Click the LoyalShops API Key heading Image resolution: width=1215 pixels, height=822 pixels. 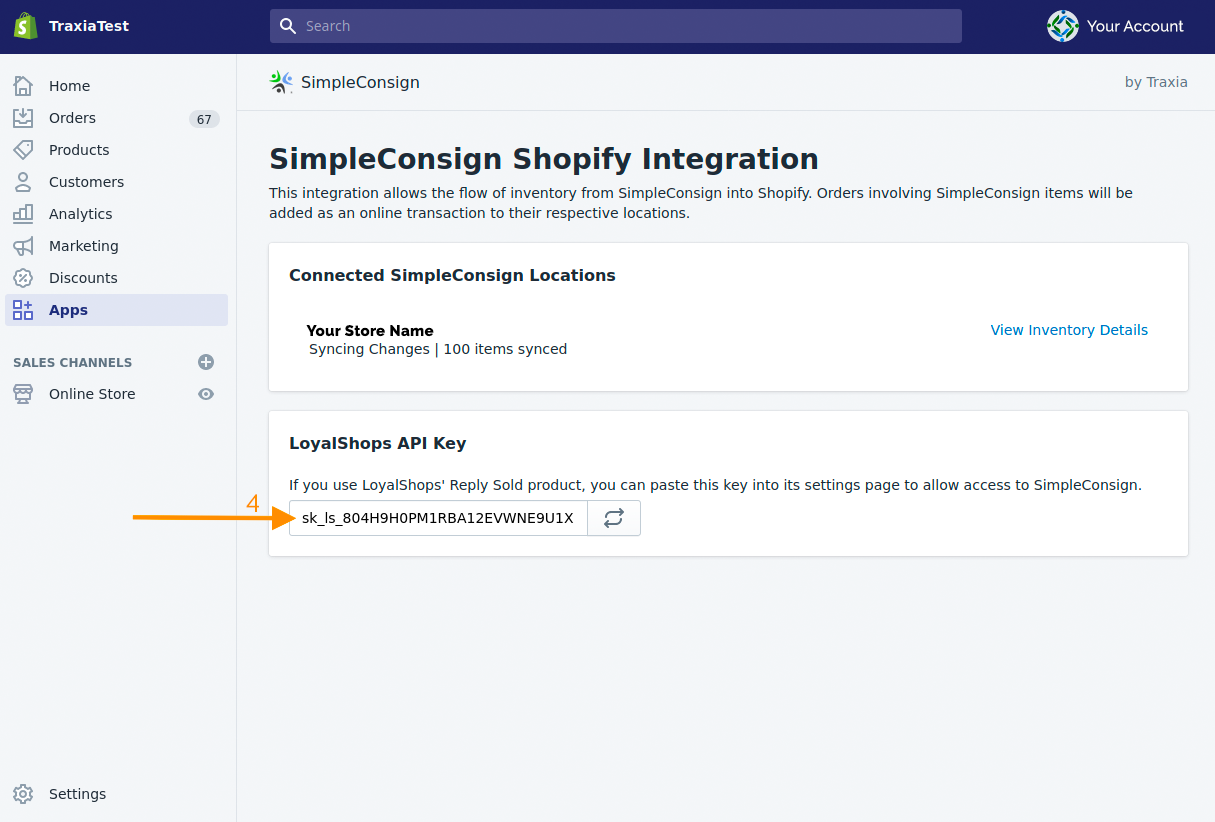(x=378, y=443)
